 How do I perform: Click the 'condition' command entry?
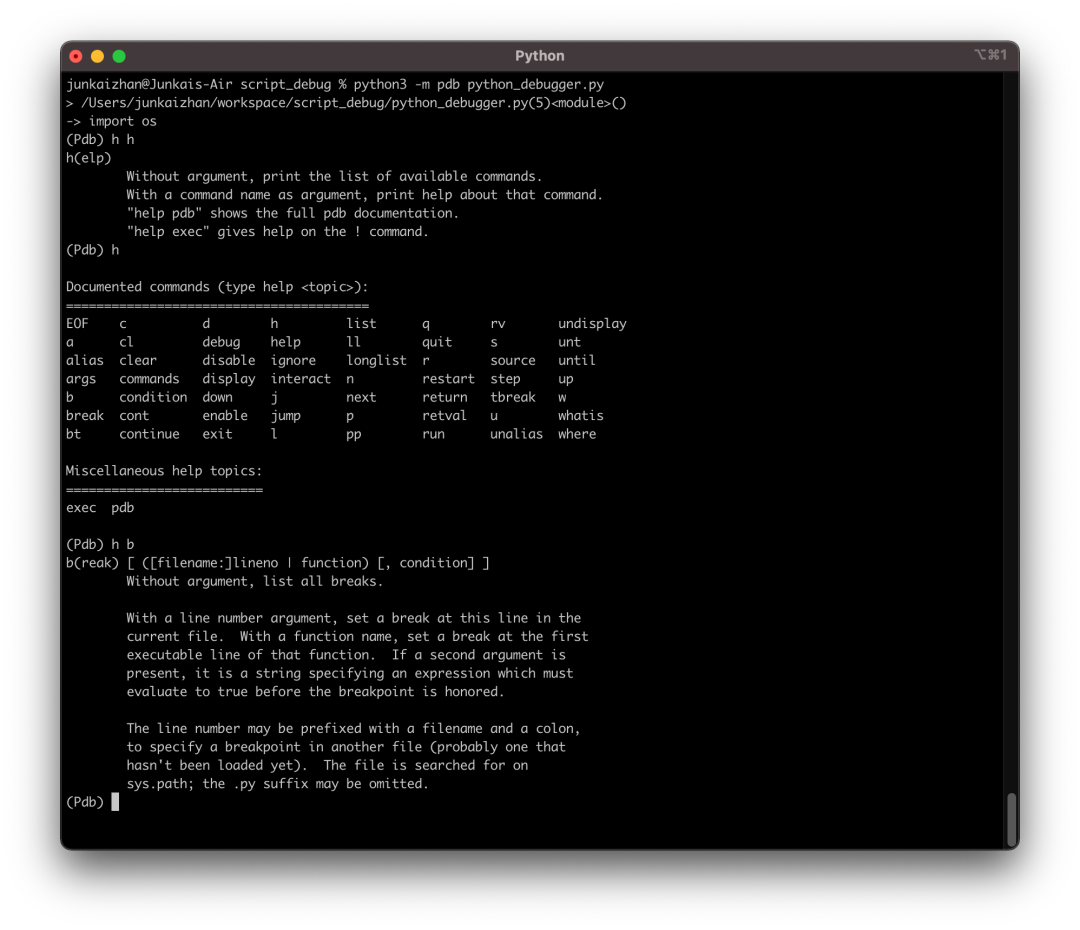pyautogui.click(x=153, y=397)
